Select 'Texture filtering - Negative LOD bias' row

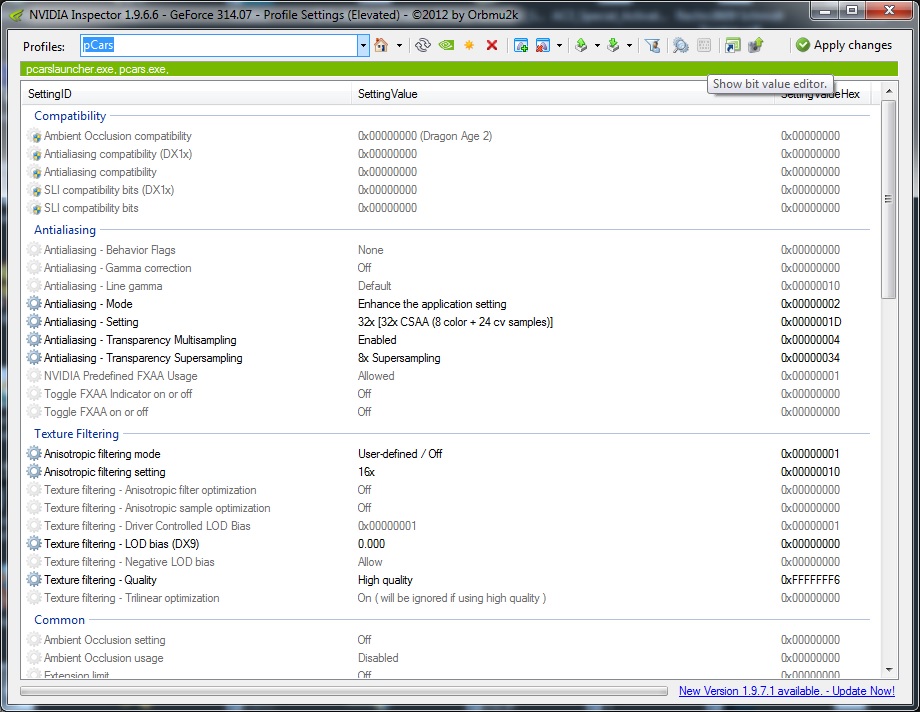click(x=446, y=562)
